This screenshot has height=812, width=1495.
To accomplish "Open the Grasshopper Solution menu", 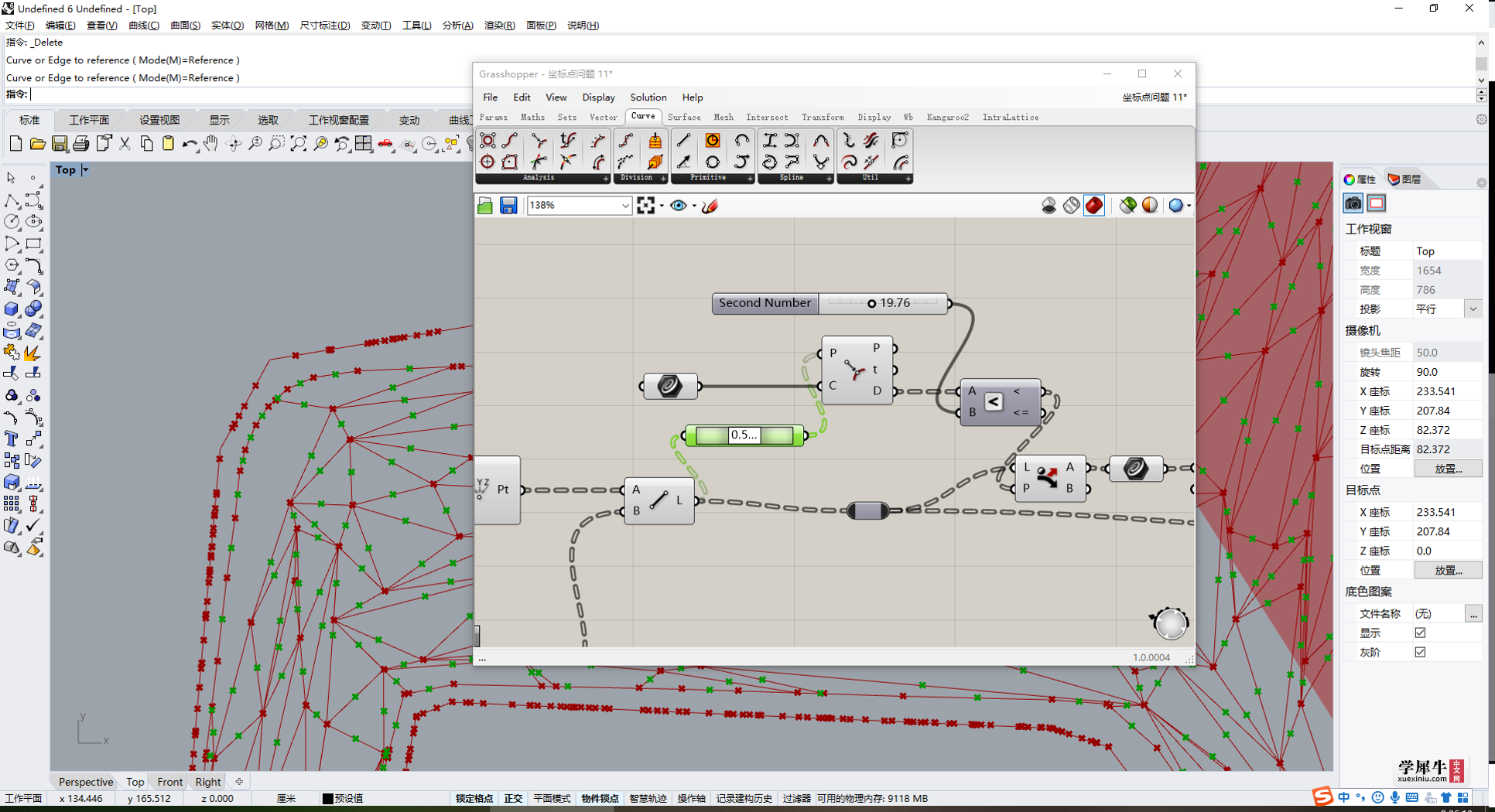I will click(648, 97).
